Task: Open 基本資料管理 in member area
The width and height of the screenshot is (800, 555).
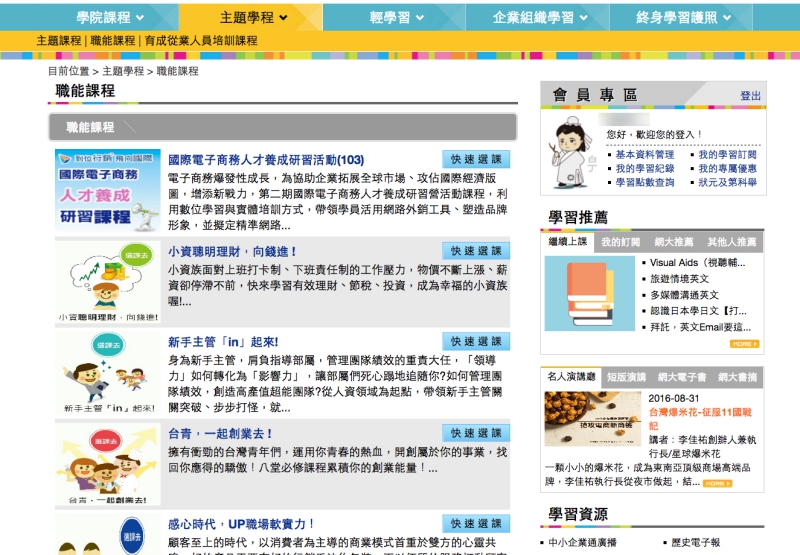Action: point(644,155)
